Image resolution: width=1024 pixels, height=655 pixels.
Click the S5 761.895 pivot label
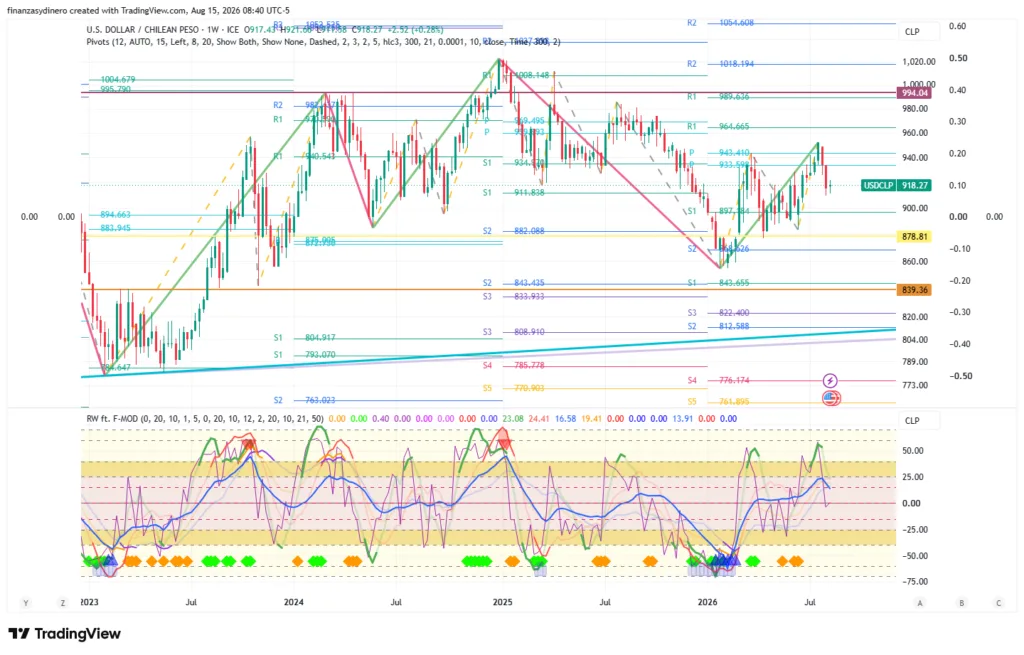718,402
